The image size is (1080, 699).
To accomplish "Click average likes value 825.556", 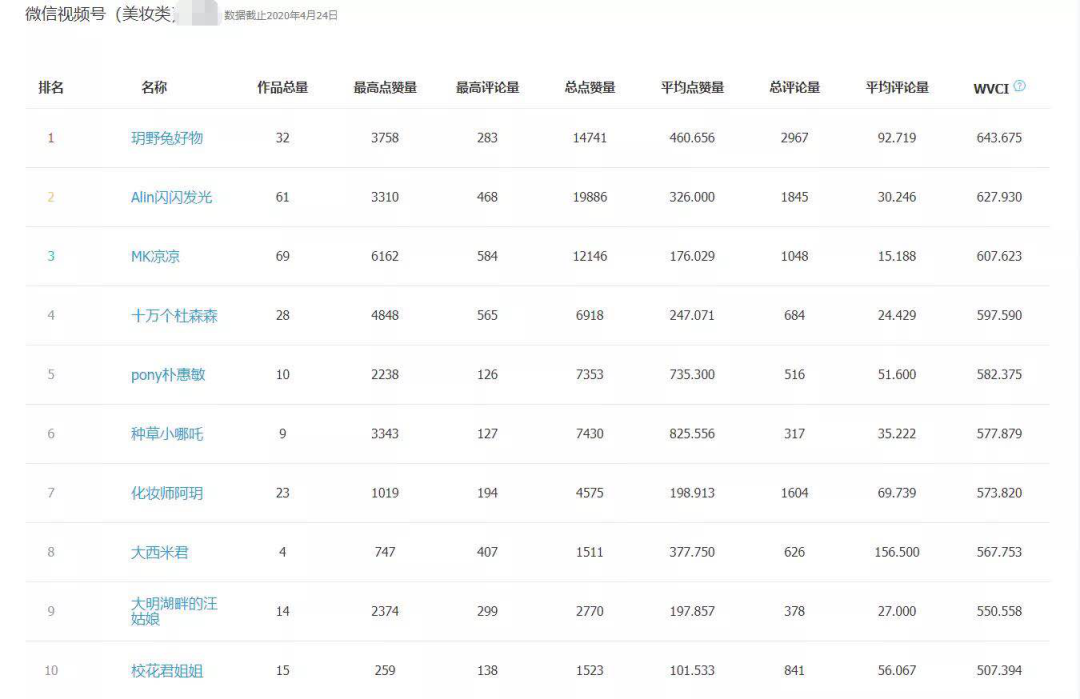I will tap(692, 434).
